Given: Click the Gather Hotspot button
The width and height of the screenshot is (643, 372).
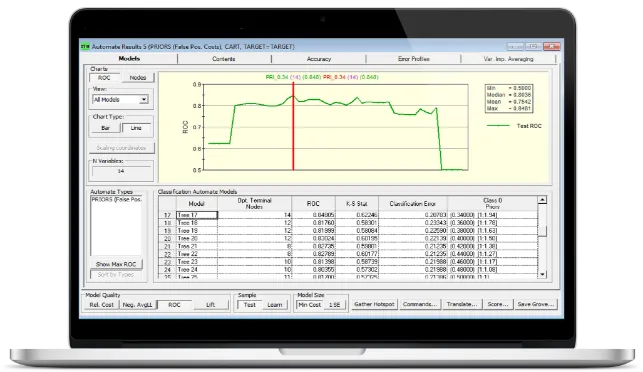Looking at the screenshot, I should [x=374, y=304].
